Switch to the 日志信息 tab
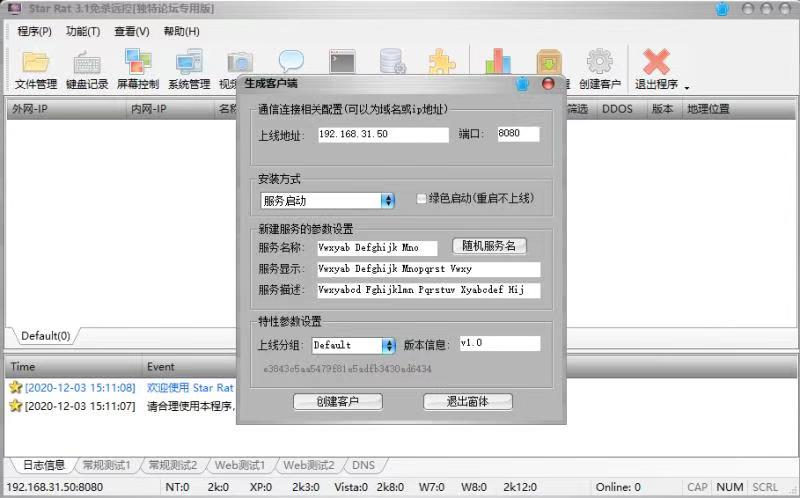 pos(44,465)
